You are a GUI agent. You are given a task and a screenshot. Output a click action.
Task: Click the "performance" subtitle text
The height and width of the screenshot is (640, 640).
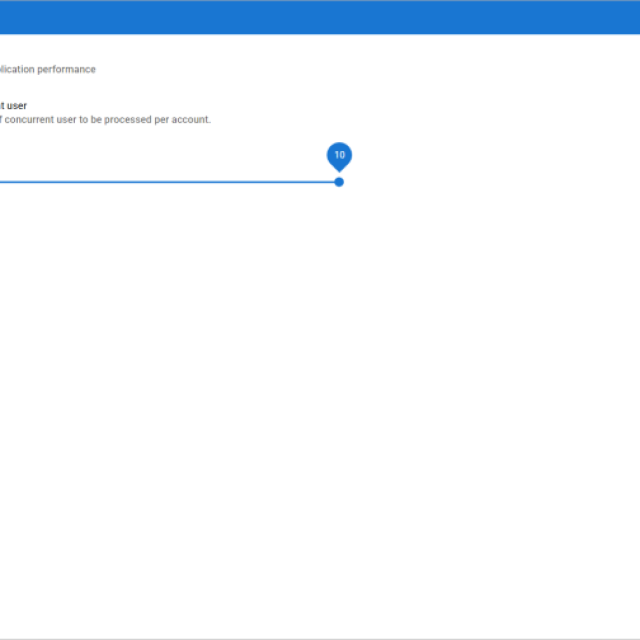(x=67, y=69)
